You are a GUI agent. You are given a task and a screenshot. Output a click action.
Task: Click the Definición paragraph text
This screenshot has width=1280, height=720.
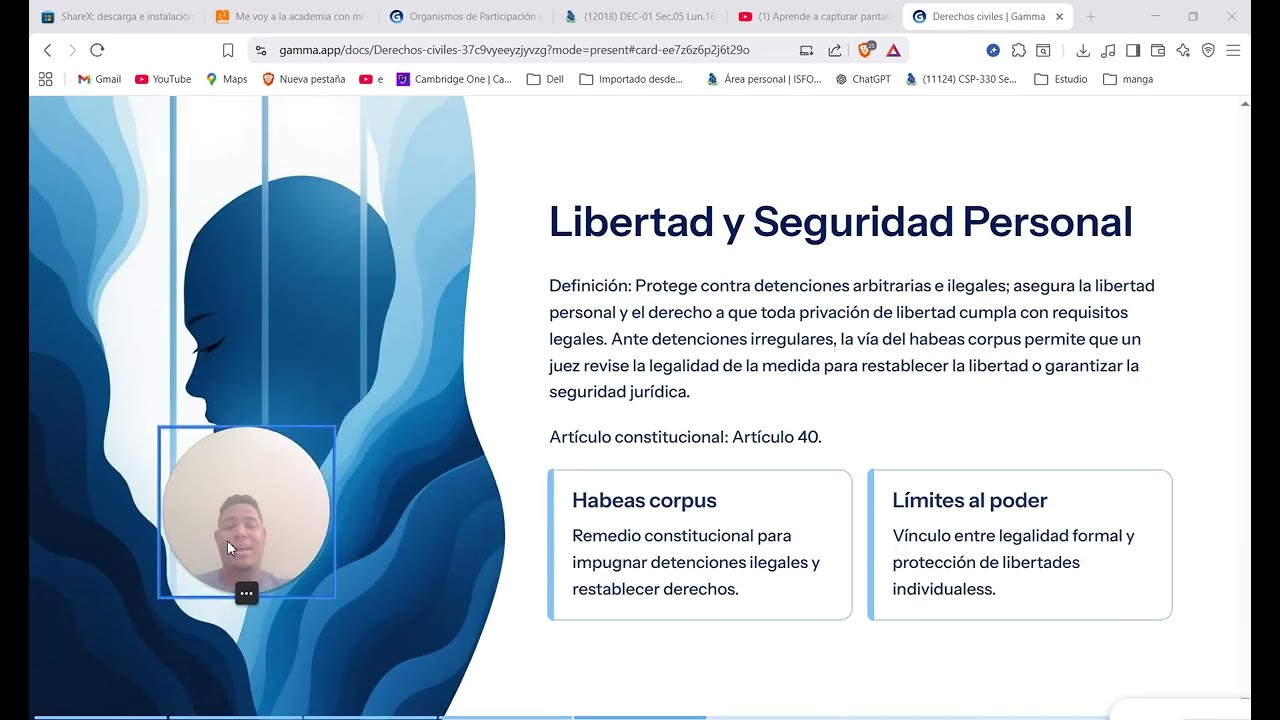(x=852, y=339)
